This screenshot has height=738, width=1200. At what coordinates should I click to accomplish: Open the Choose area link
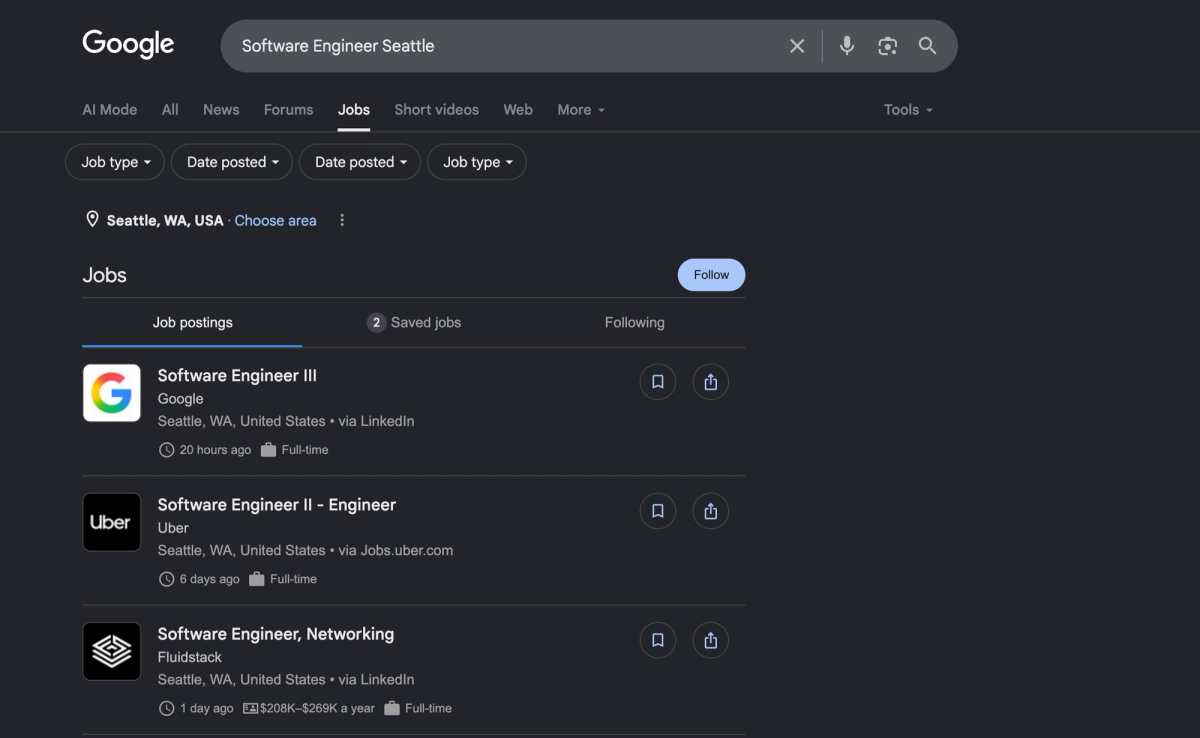(x=275, y=220)
